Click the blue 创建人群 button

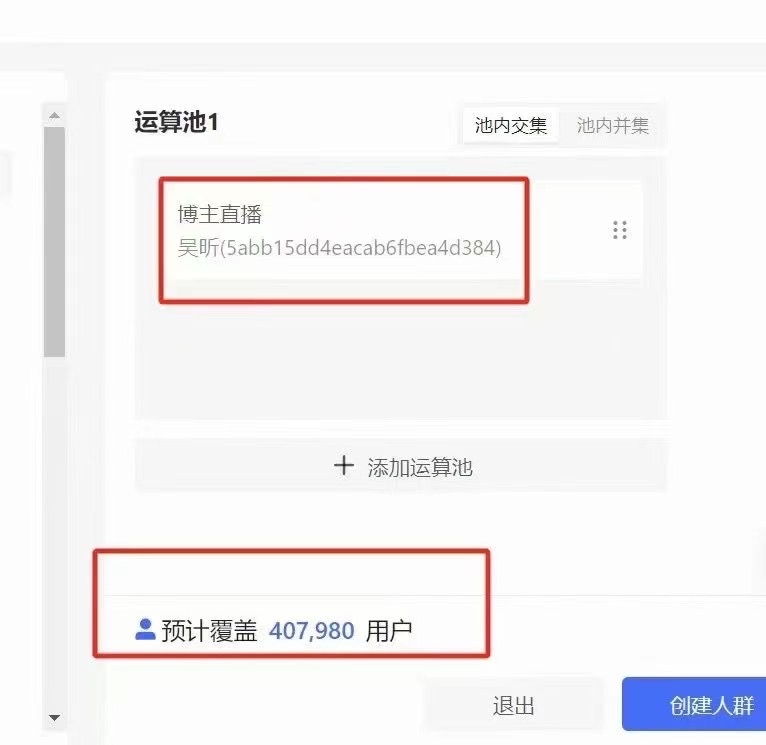(694, 704)
